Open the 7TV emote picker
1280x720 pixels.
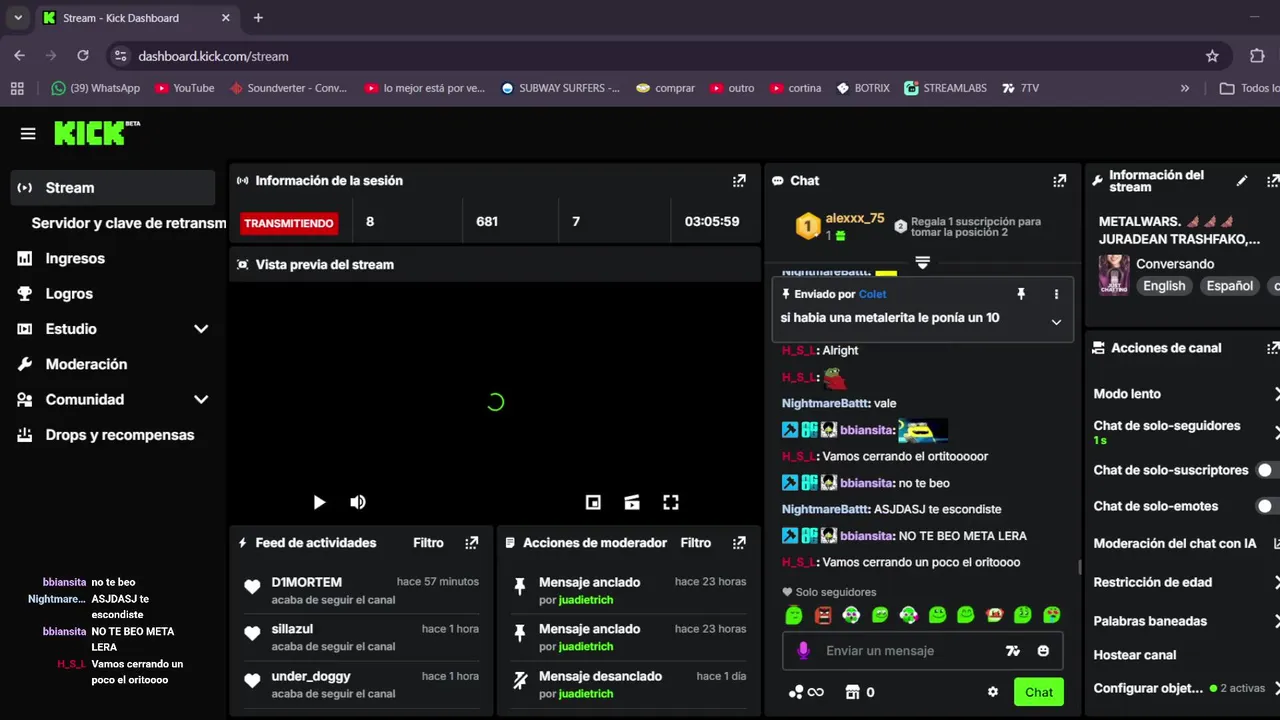click(x=1013, y=651)
